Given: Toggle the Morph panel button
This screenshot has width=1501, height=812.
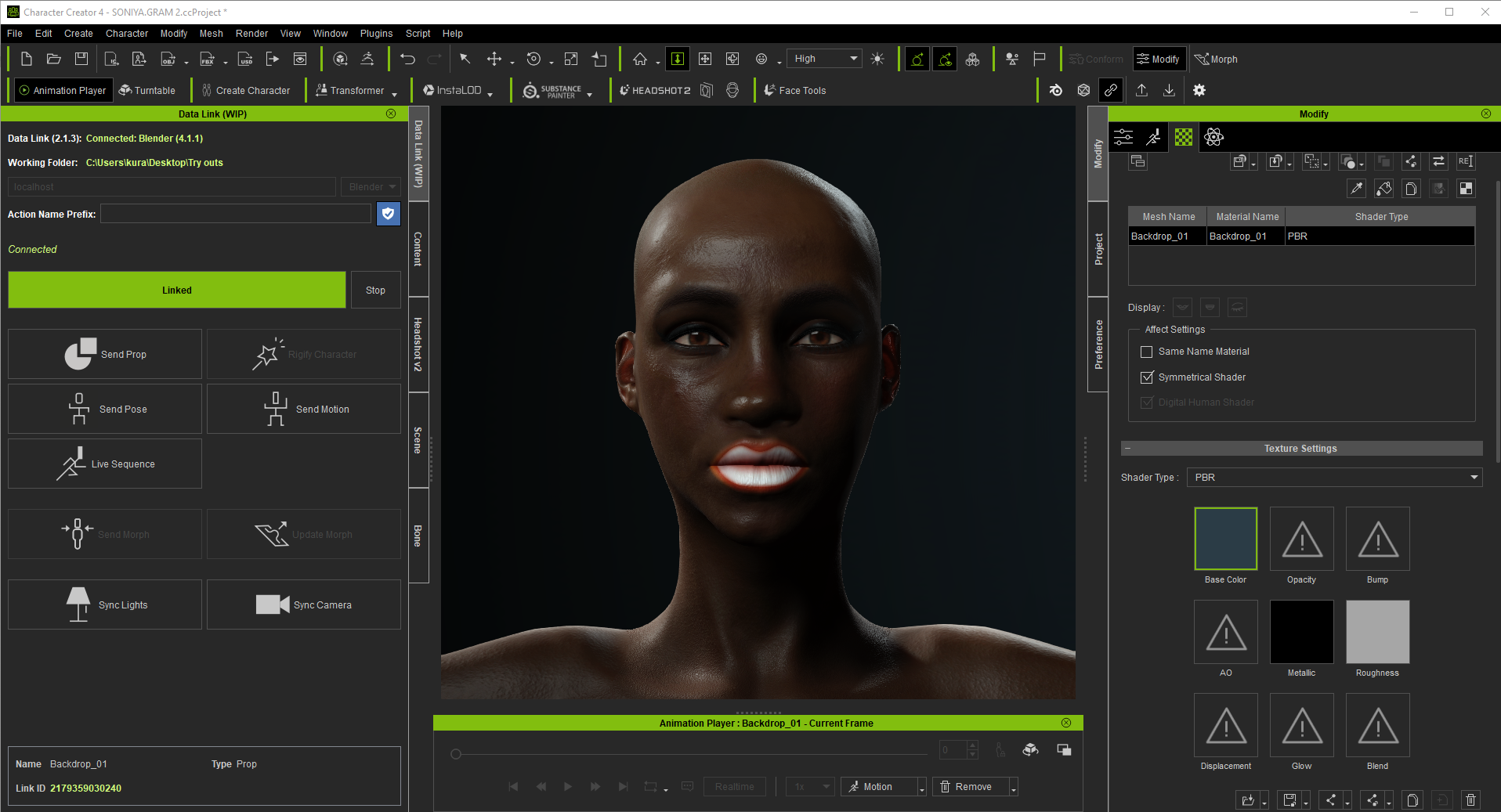Looking at the screenshot, I should 1216,59.
